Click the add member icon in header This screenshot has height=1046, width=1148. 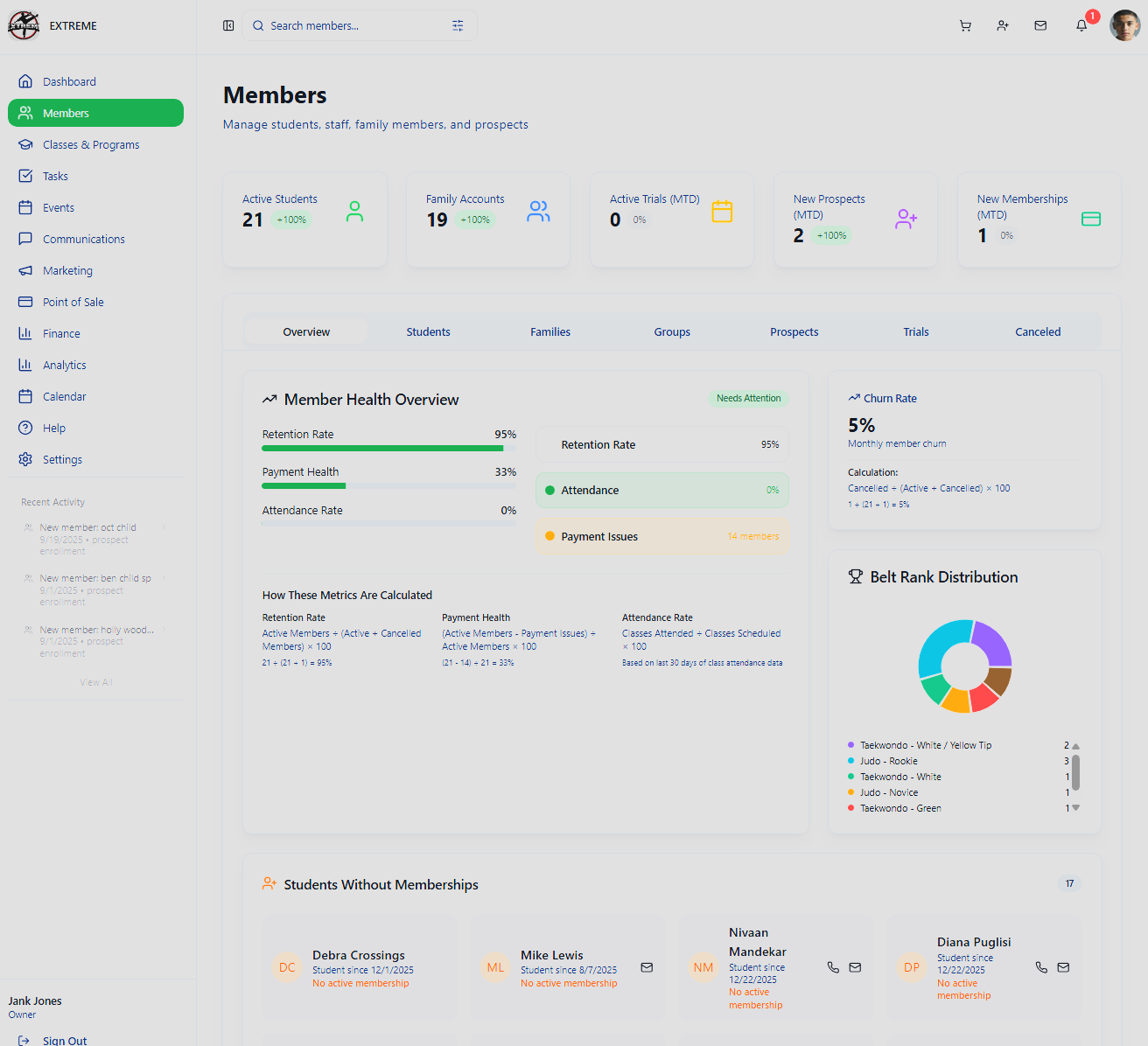click(x=1003, y=25)
